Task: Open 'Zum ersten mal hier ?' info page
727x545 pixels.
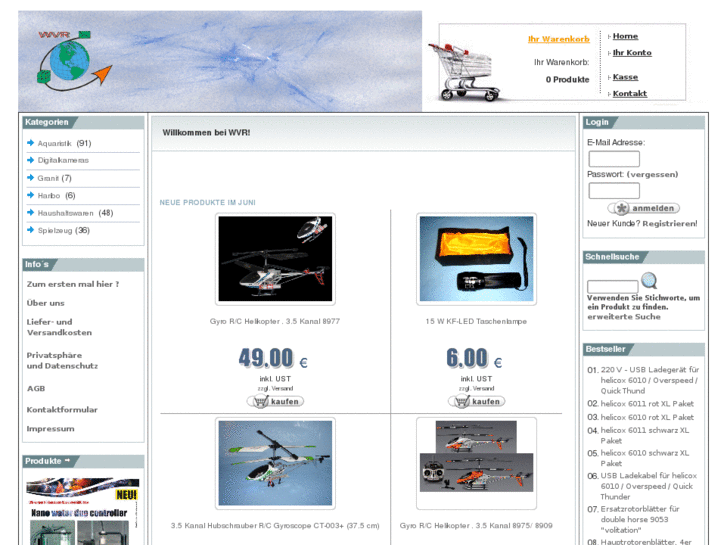Action: pos(73,284)
